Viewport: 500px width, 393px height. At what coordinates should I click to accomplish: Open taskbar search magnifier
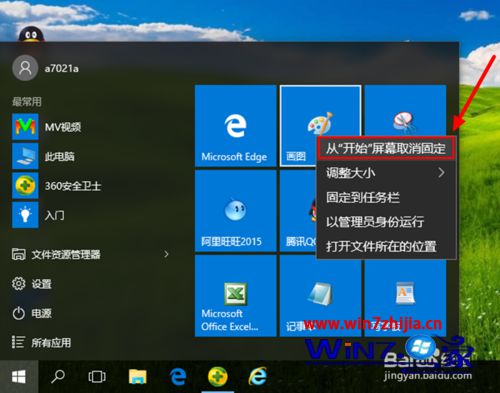click(58, 377)
